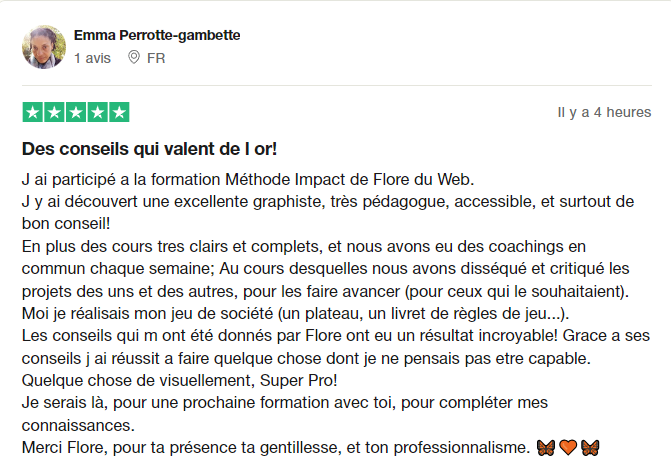671x472 pixels.
Task: Click the third green rating star
Action: click(76, 112)
